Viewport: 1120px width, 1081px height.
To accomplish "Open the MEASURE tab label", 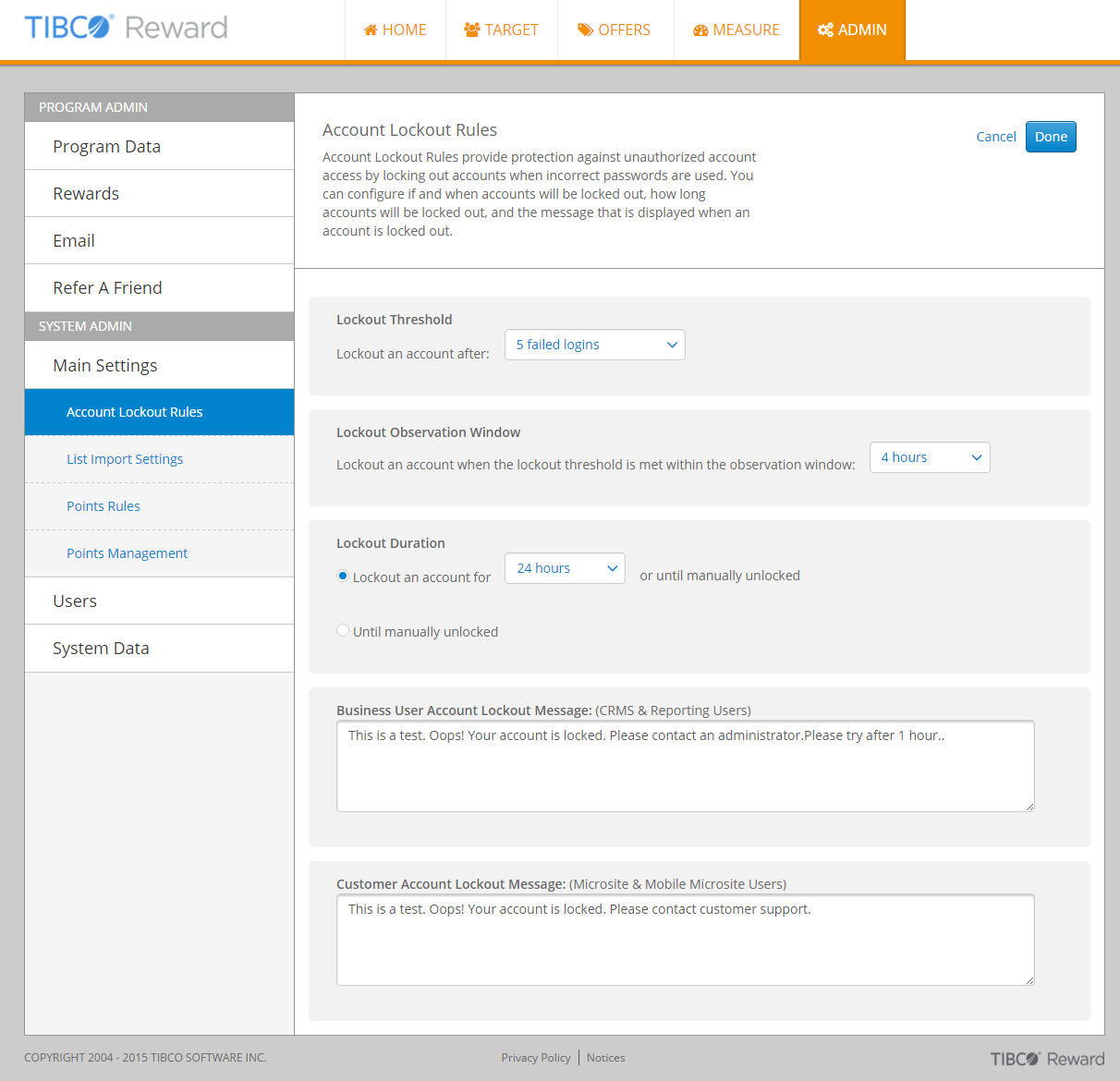I will click(747, 30).
